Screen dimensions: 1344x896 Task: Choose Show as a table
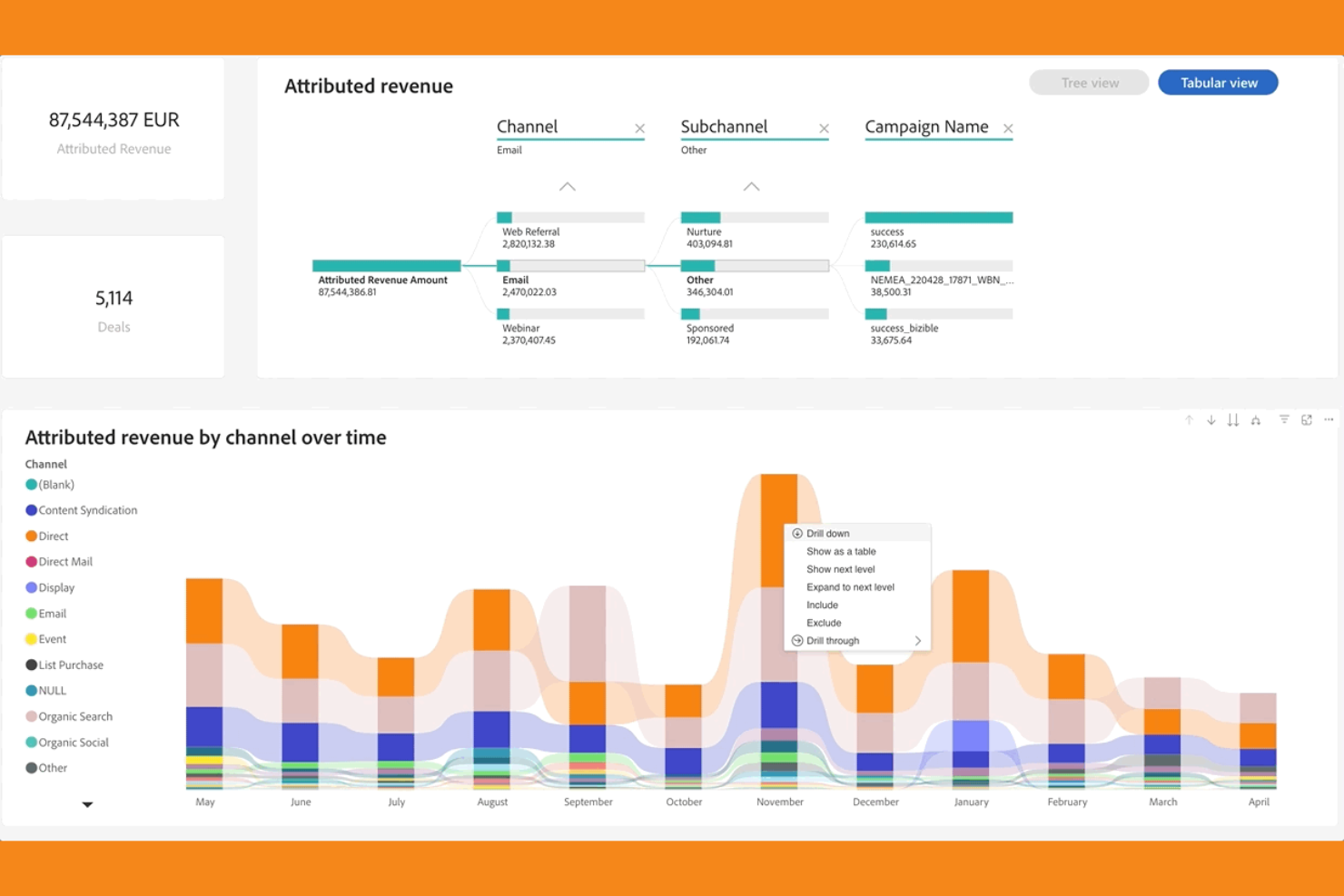tap(856, 551)
